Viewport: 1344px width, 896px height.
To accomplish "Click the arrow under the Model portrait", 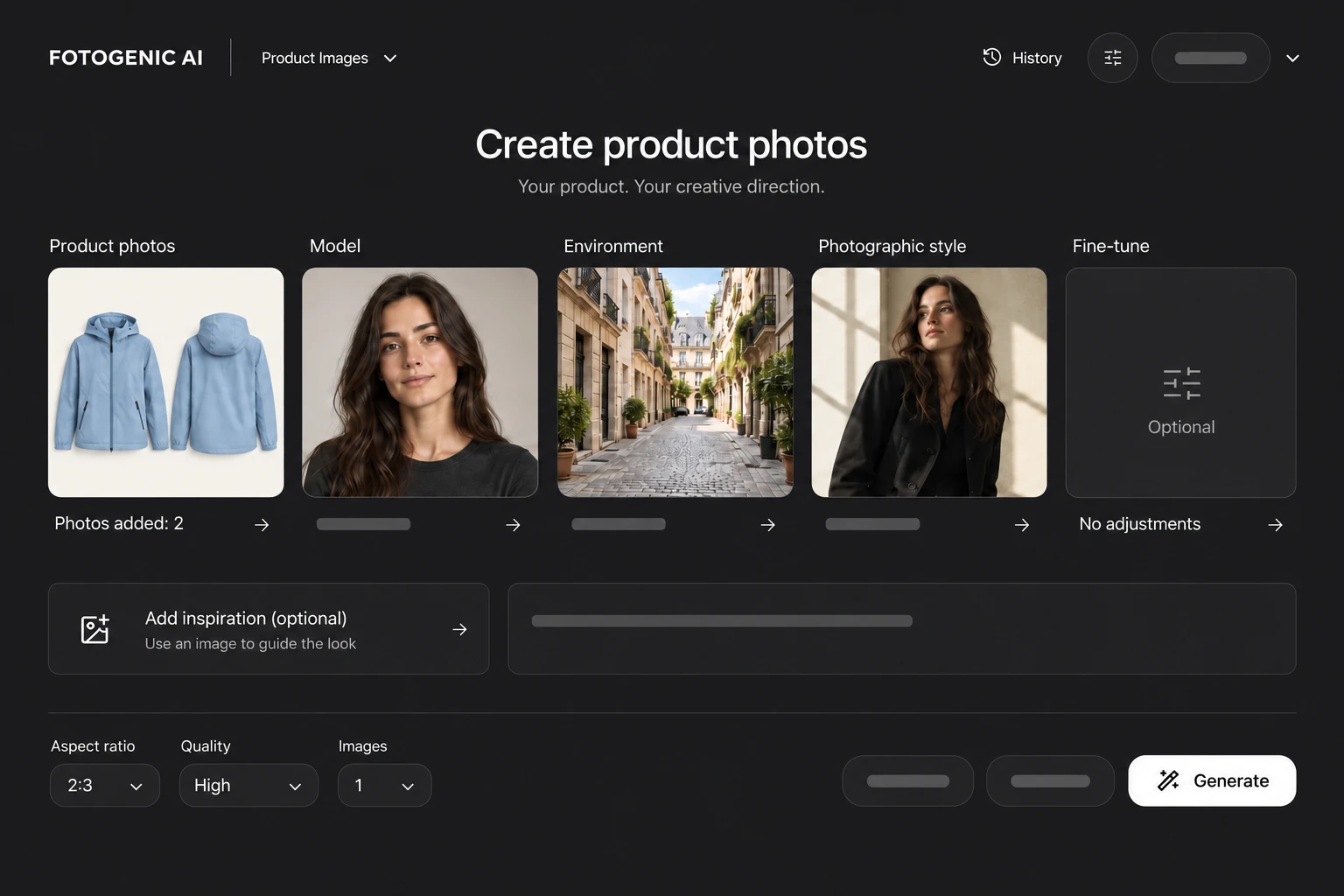I will click(514, 524).
